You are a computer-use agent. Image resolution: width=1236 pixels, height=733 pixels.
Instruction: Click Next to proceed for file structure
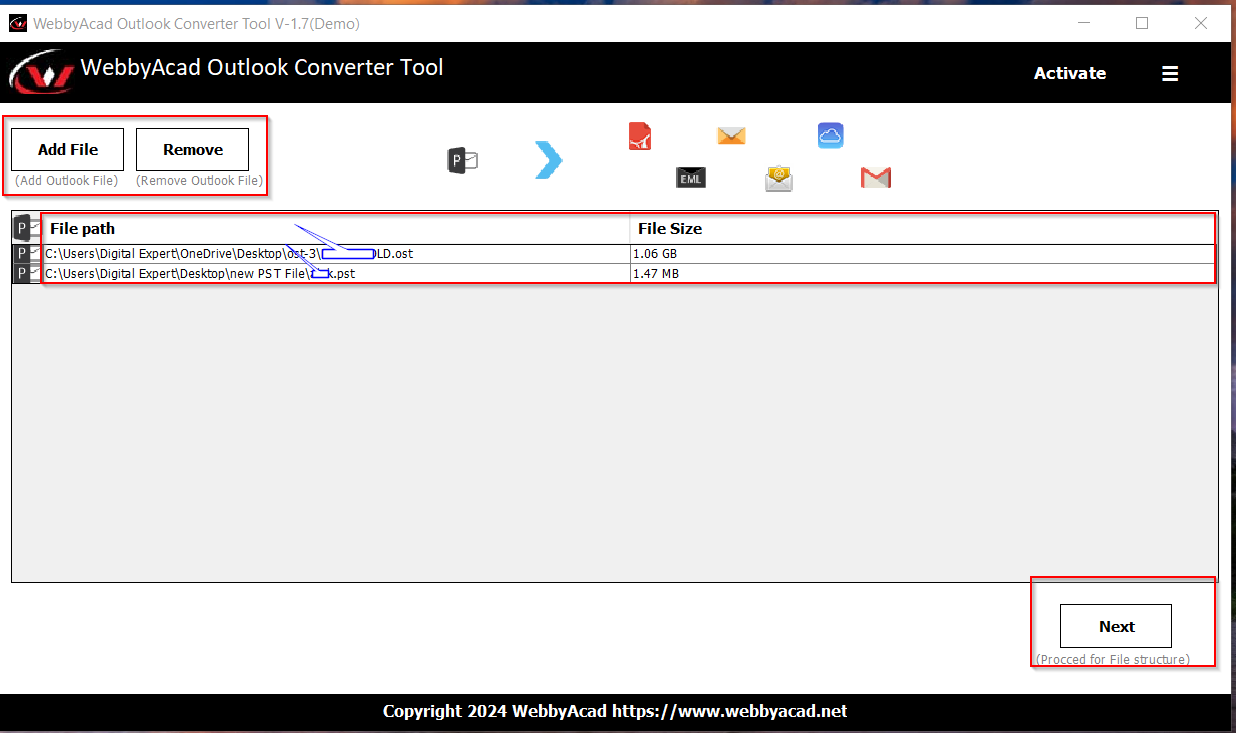coord(1115,625)
